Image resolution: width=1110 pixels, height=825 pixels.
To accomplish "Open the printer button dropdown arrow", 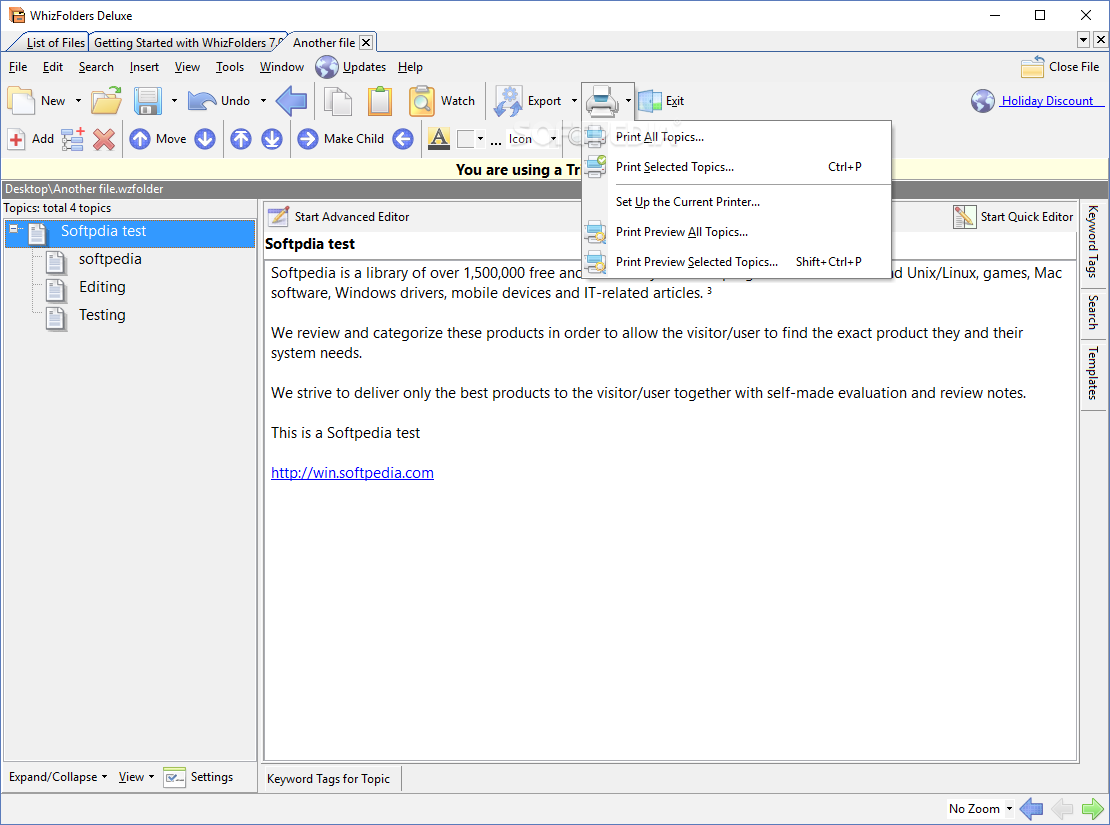I will pyautogui.click(x=628, y=101).
